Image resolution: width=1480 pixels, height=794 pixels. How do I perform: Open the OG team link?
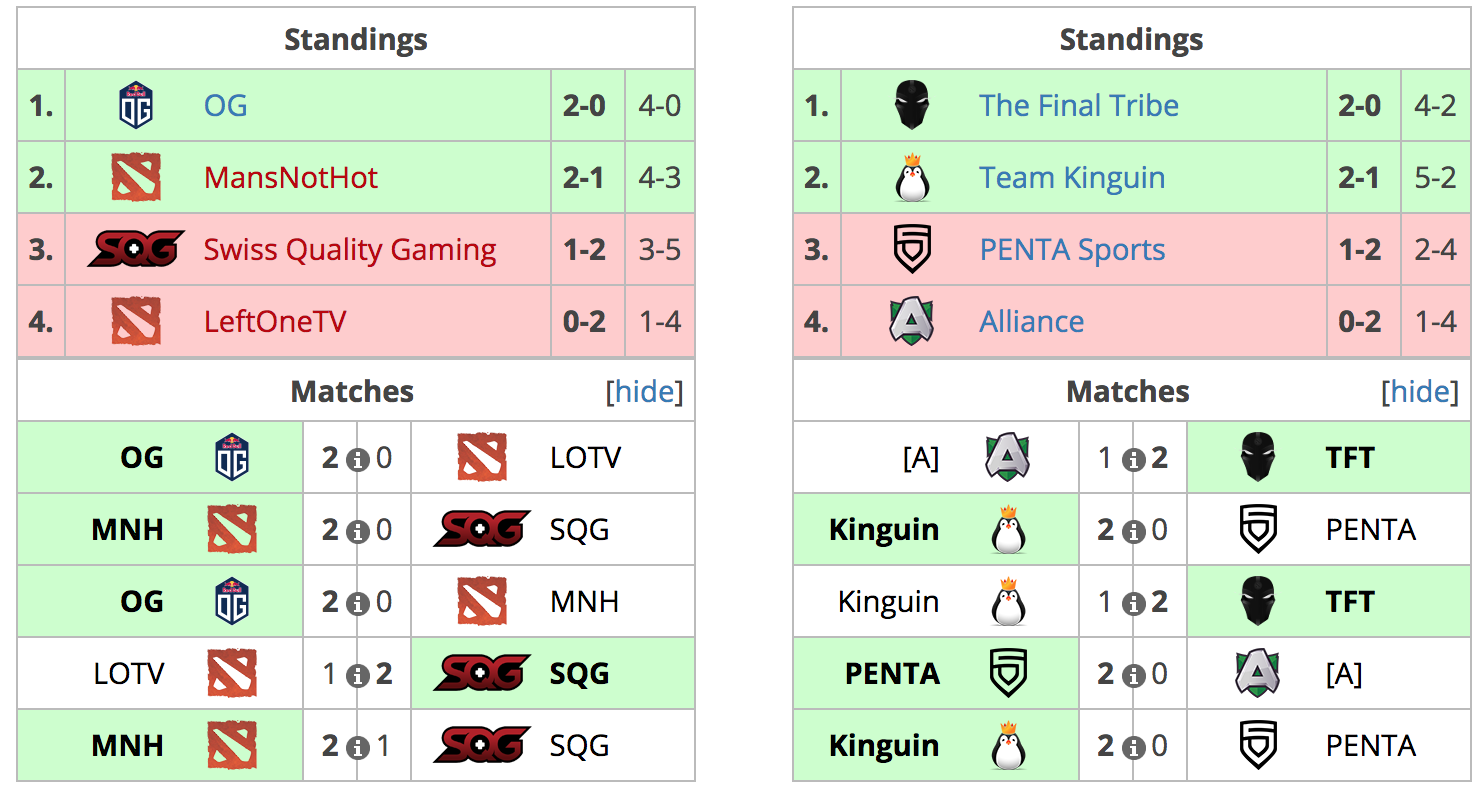225,105
